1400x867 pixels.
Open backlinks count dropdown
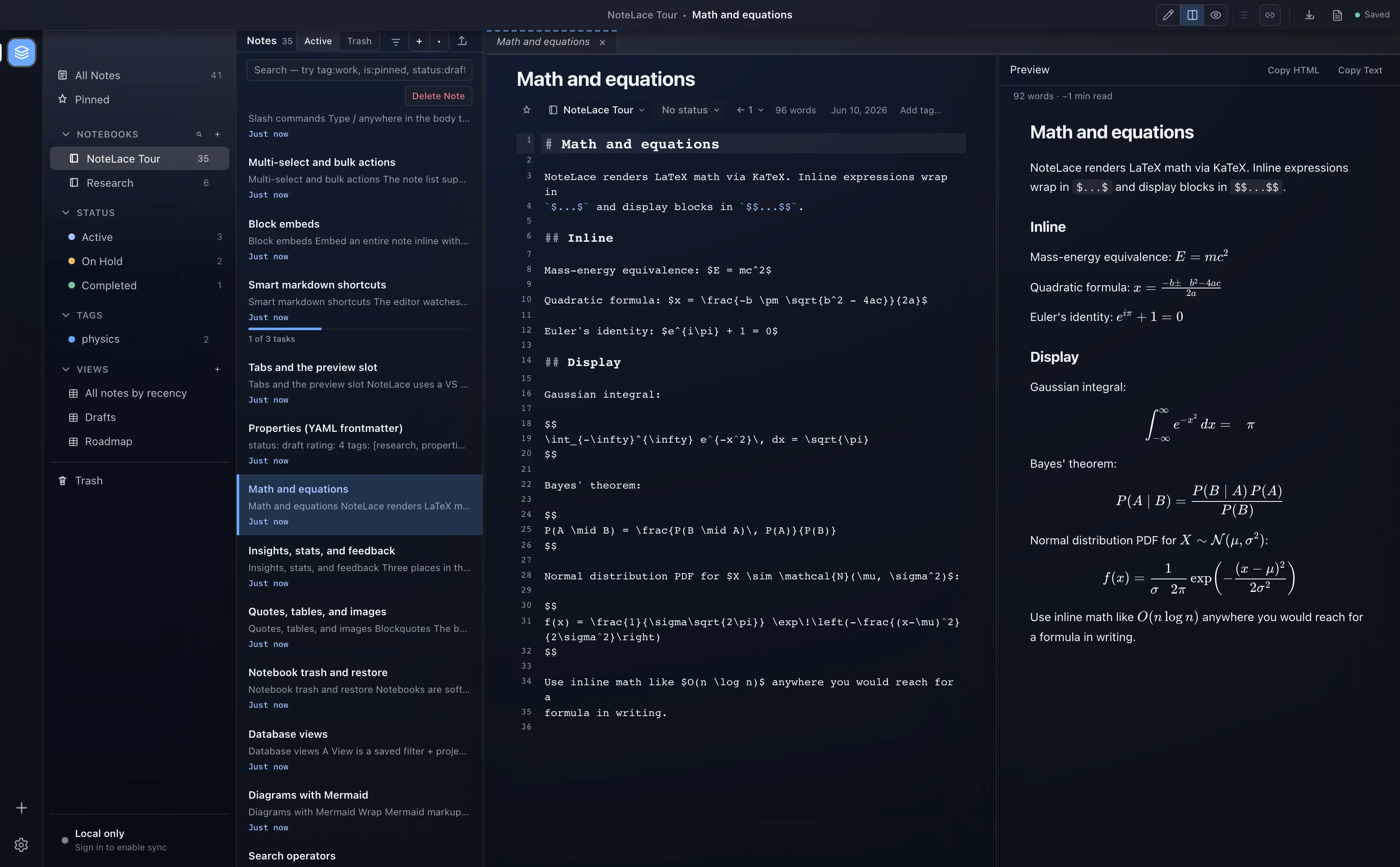point(750,110)
